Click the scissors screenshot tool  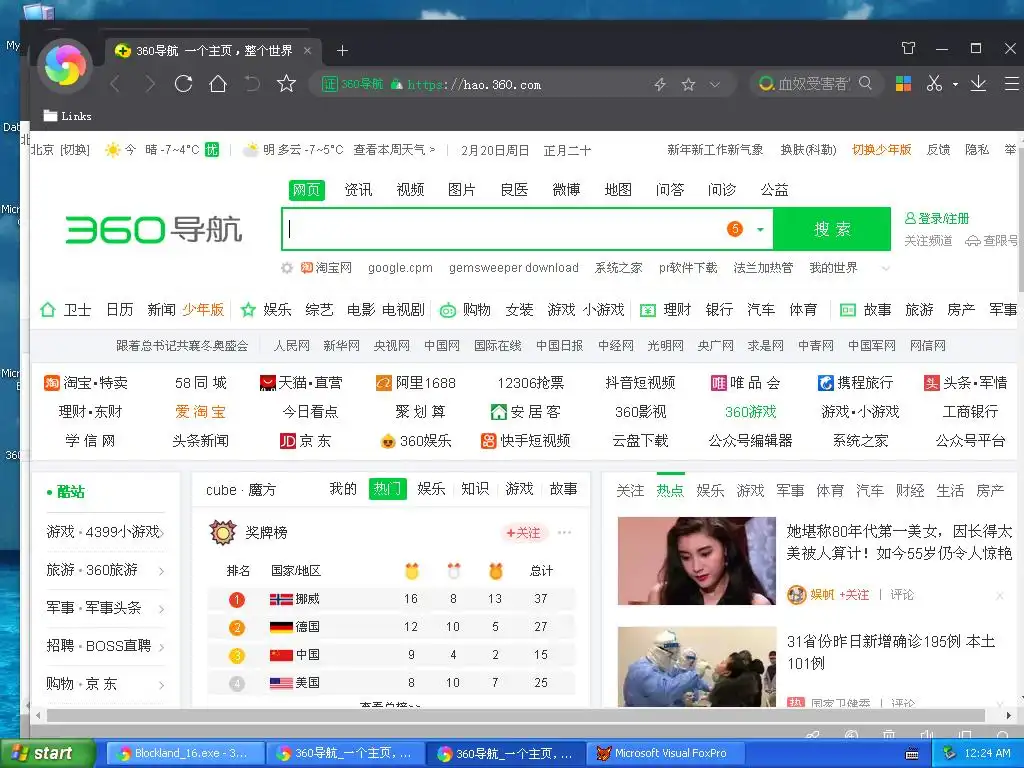point(935,84)
